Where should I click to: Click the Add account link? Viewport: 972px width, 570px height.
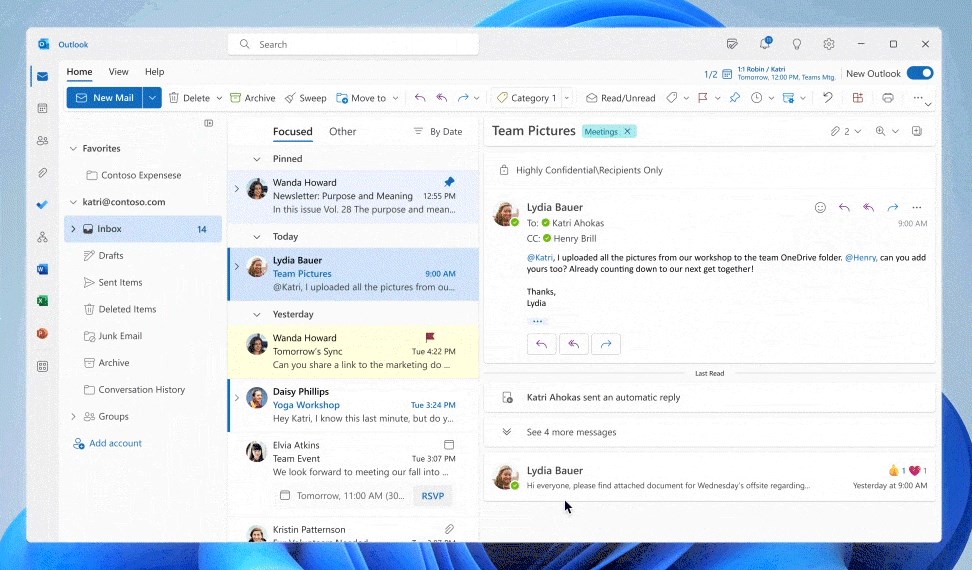pyautogui.click(x=115, y=443)
